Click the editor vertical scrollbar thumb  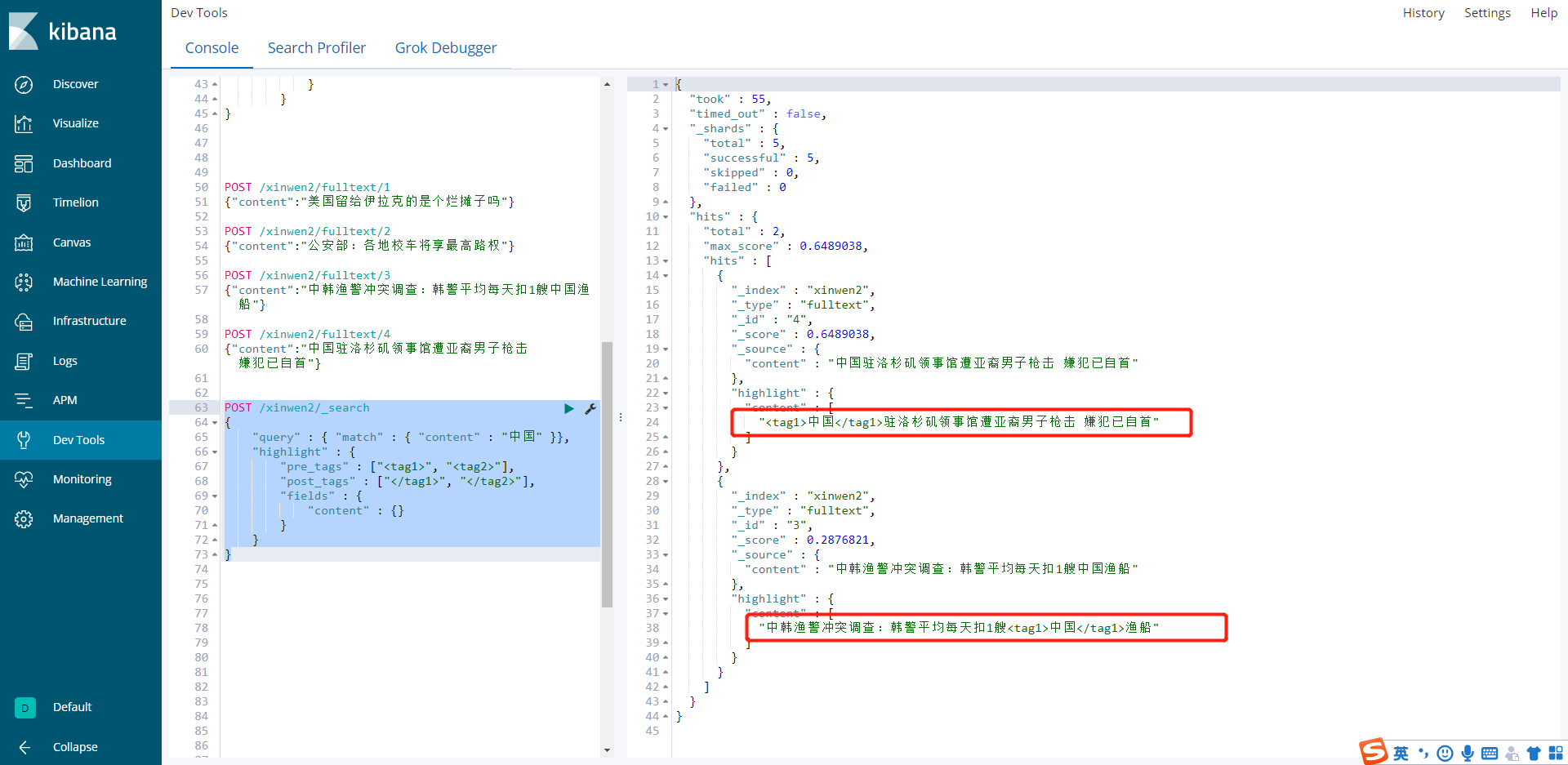coord(607,474)
